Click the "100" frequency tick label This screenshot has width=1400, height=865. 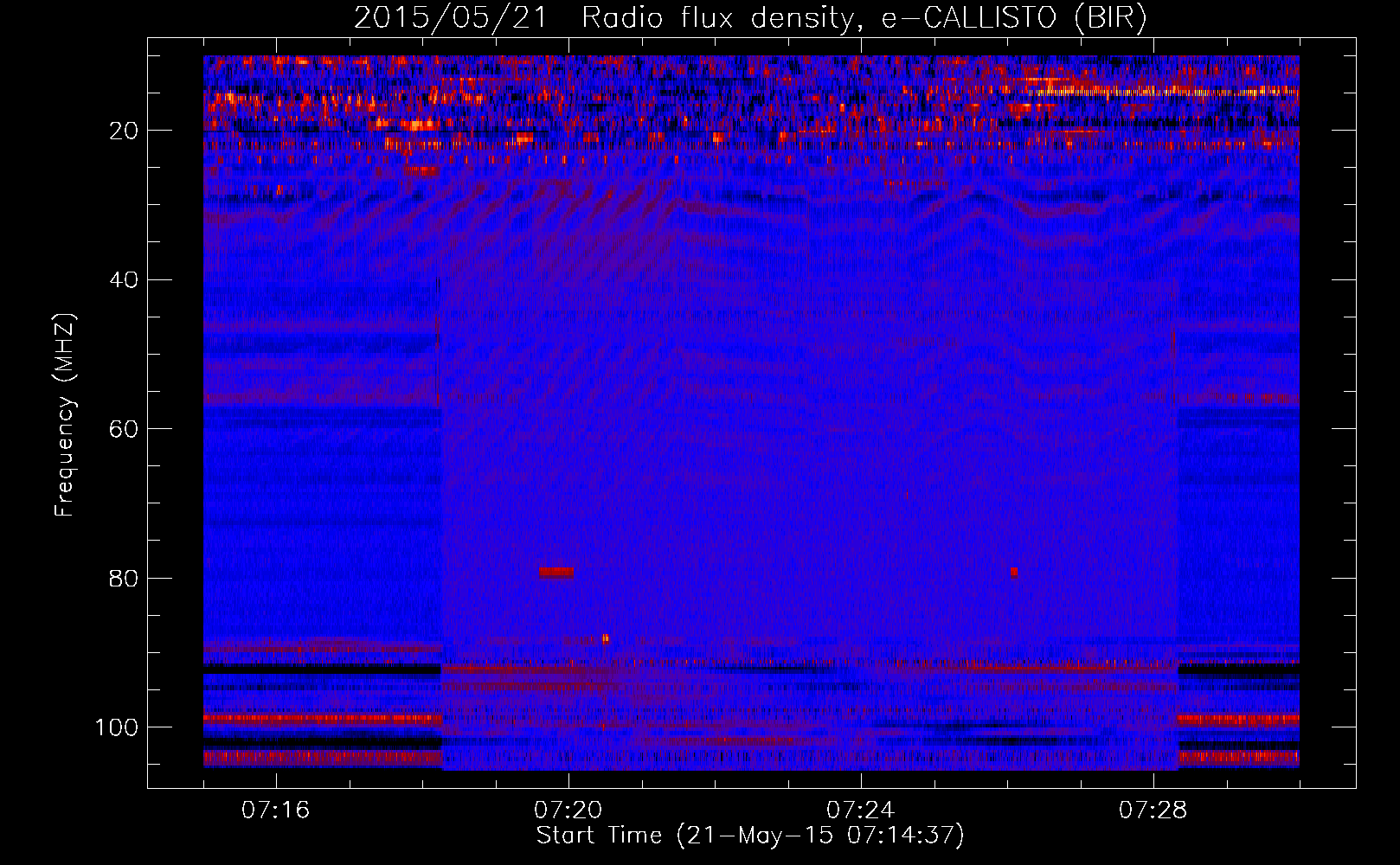pos(117,727)
